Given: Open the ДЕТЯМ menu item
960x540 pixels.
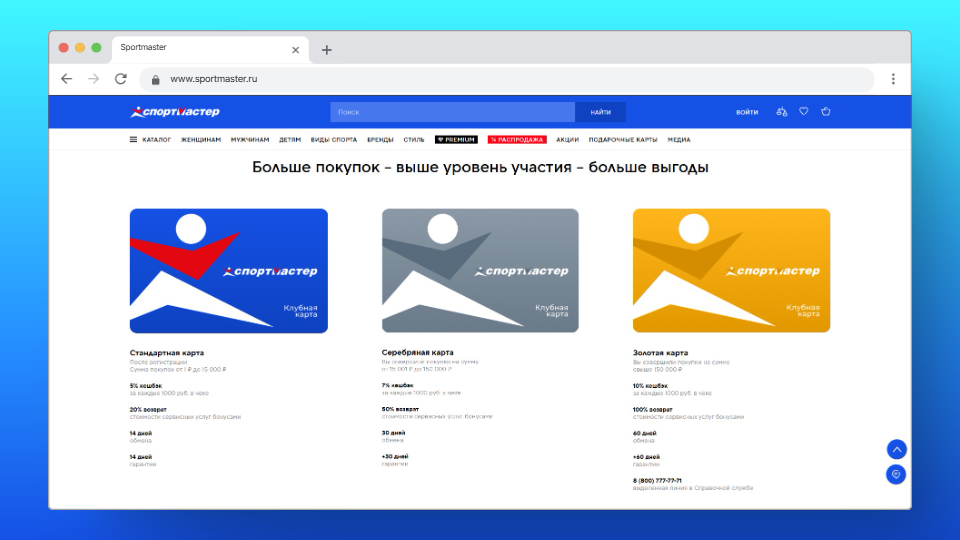Looking at the screenshot, I should pyautogui.click(x=290, y=140).
